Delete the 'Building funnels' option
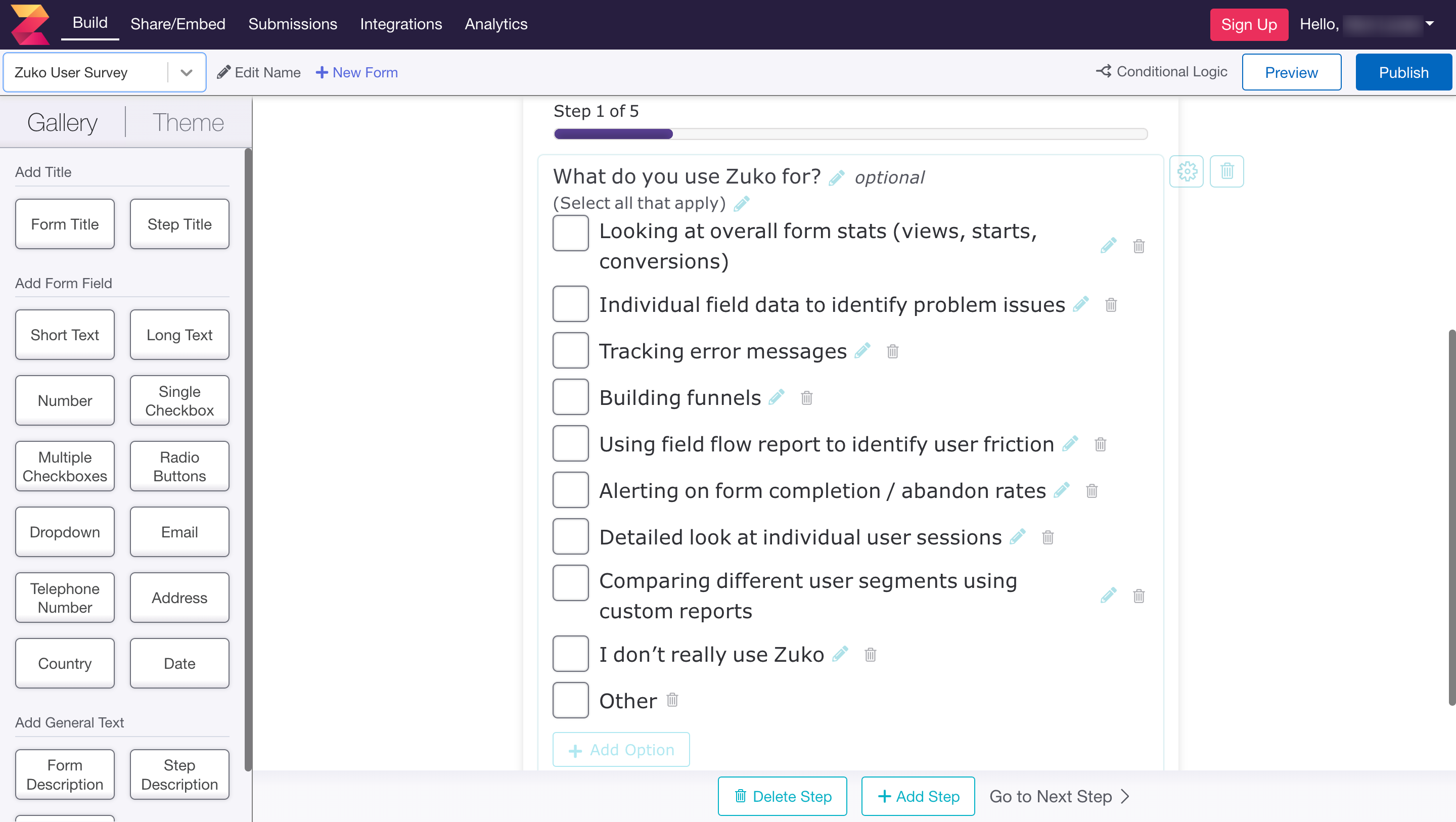Screen dimensions: 1456x822 (806, 397)
